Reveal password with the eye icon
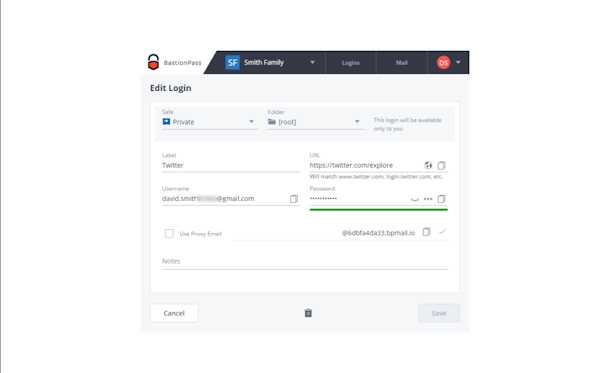This screenshot has width=600, height=373. coord(414,199)
